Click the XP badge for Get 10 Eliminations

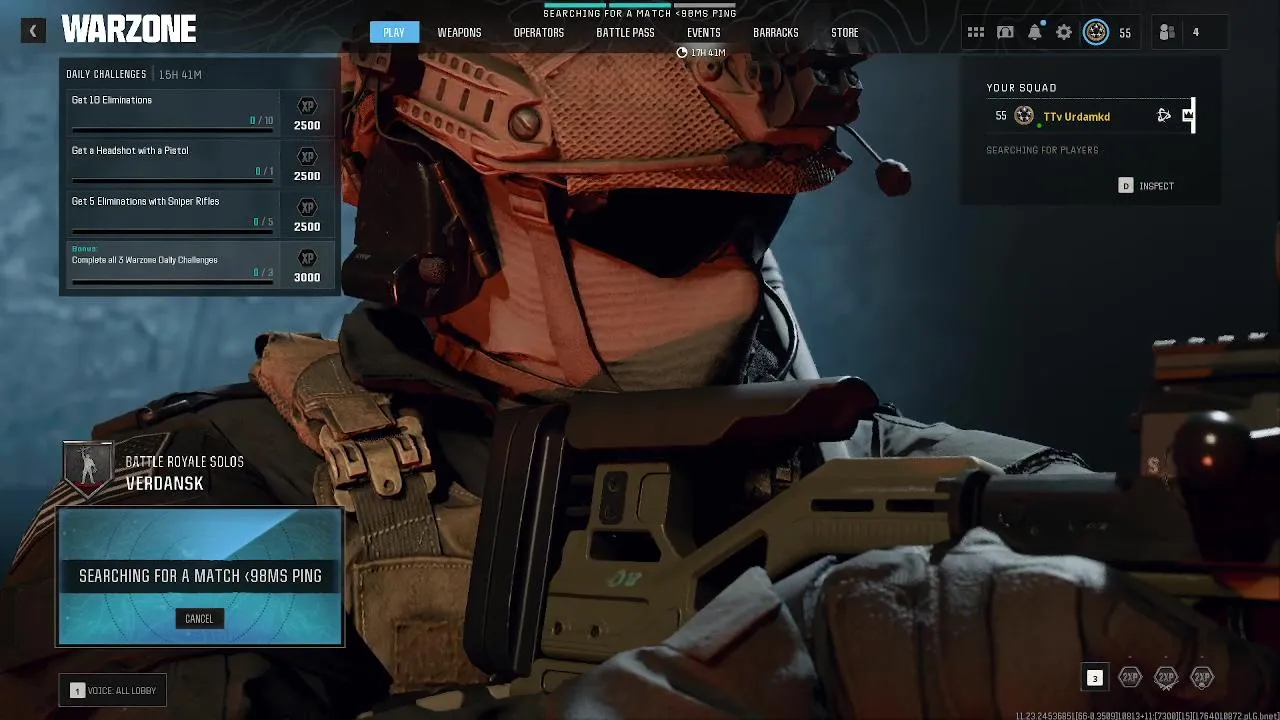[x=307, y=106]
